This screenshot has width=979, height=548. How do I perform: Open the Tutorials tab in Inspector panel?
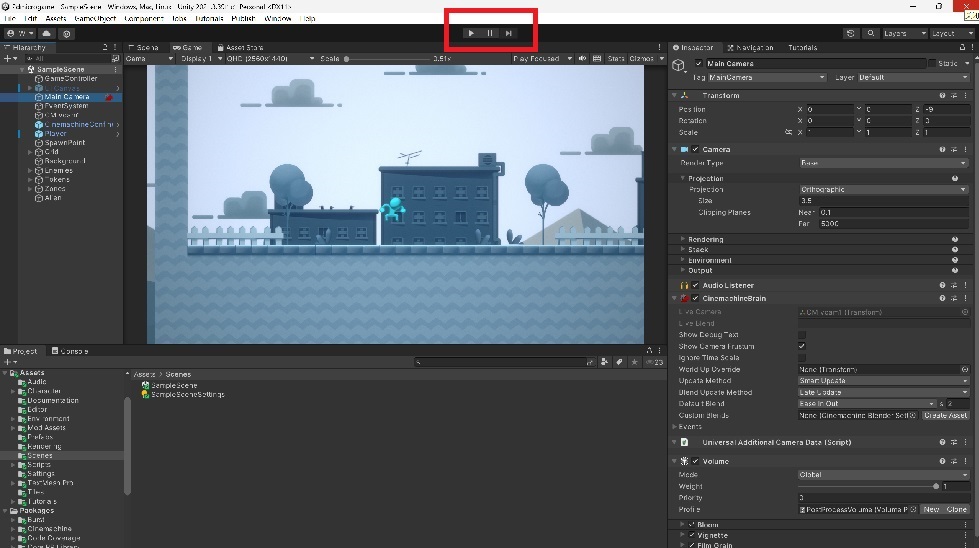coord(802,47)
